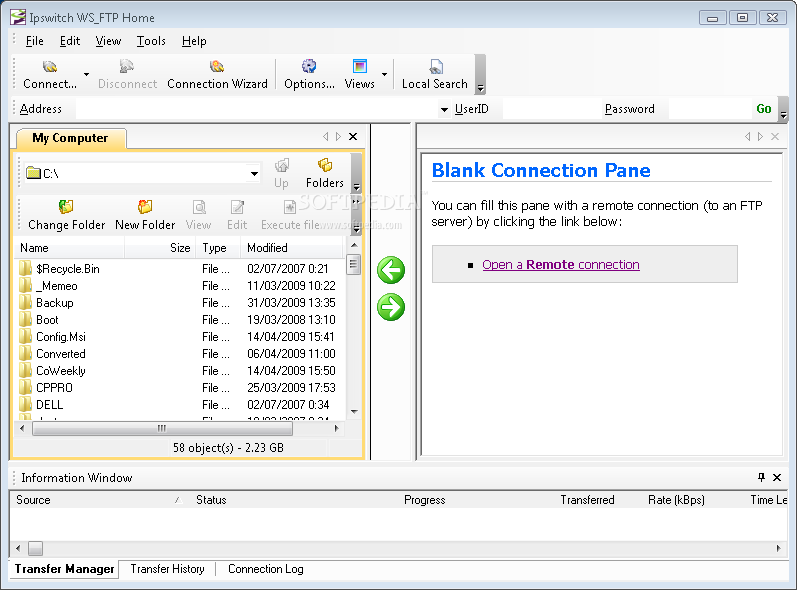Image resolution: width=797 pixels, height=590 pixels.
Task: Click the Go button
Action: pyautogui.click(x=763, y=109)
